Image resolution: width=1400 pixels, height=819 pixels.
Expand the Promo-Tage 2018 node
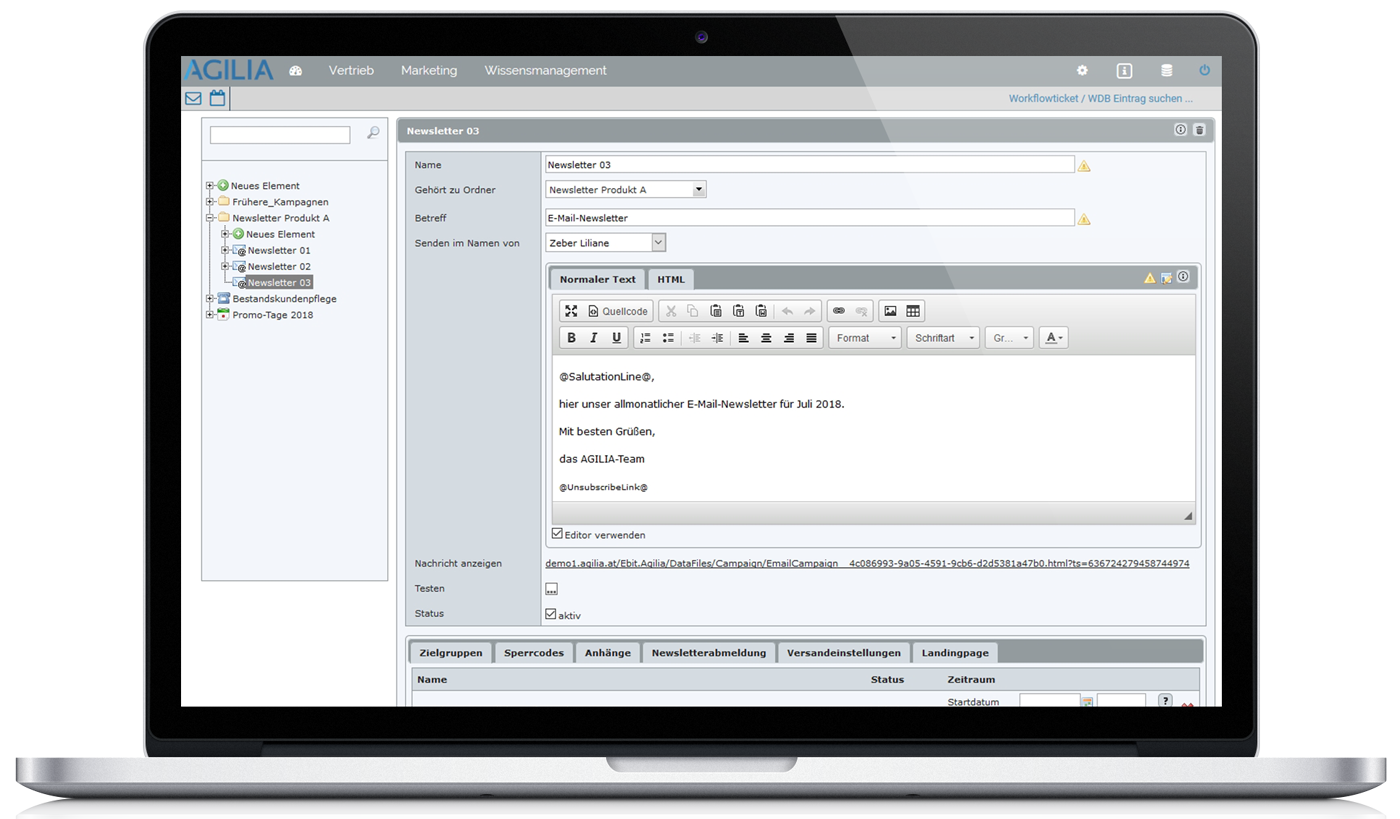(x=210, y=315)
